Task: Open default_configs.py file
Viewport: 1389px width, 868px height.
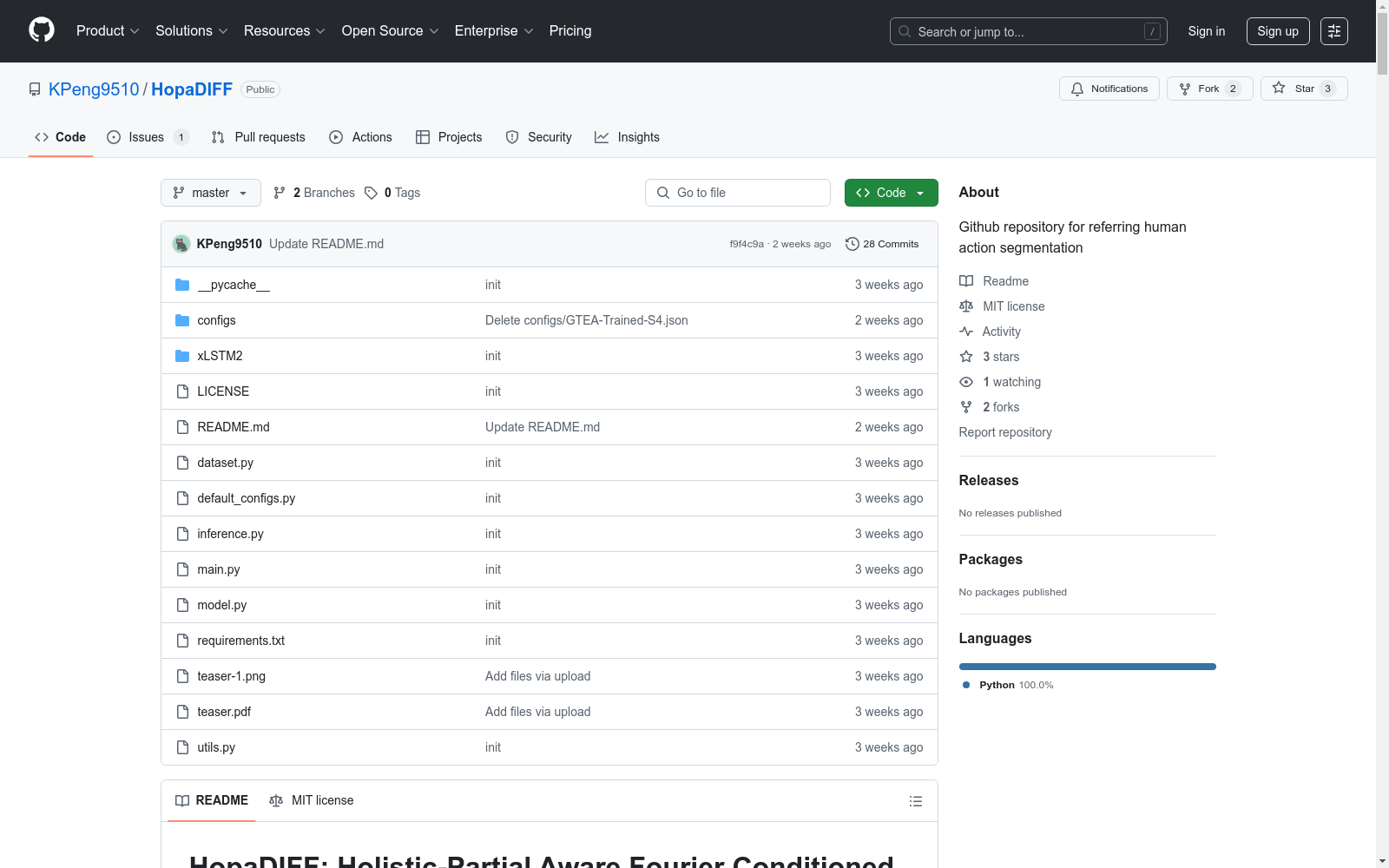Action: 247,498
